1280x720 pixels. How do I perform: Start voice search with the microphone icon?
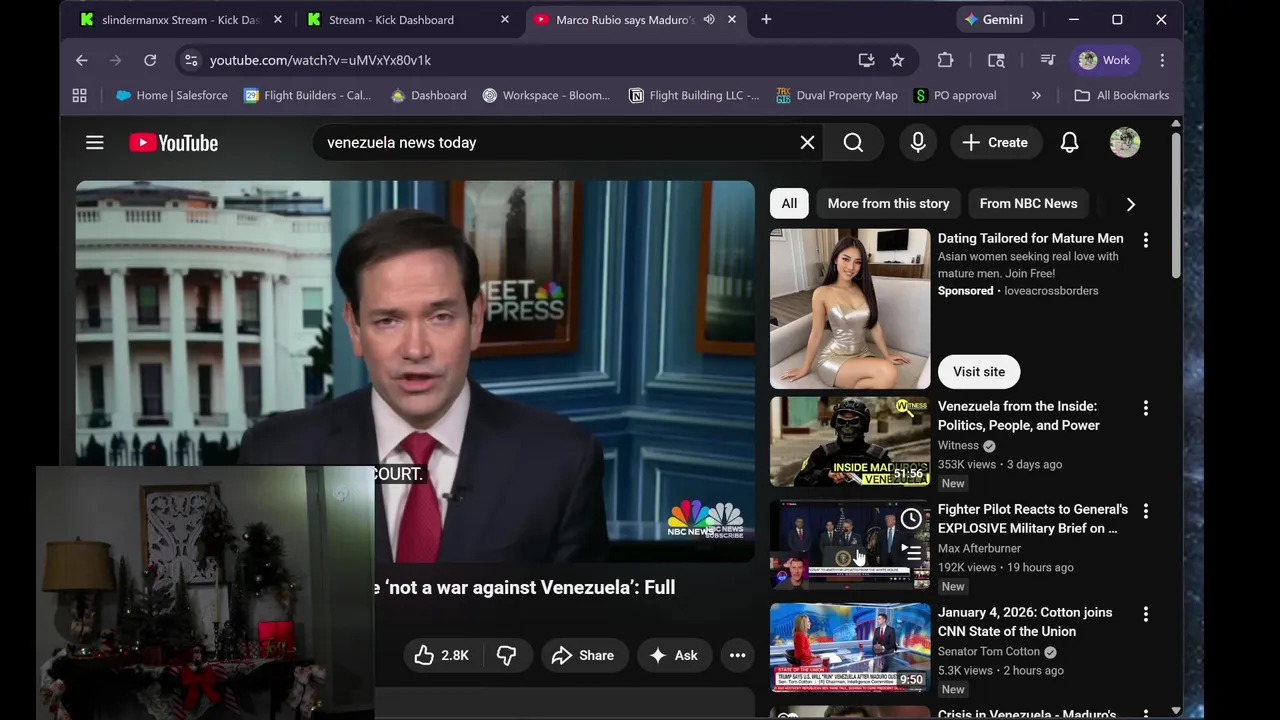[x=918, y=143]
